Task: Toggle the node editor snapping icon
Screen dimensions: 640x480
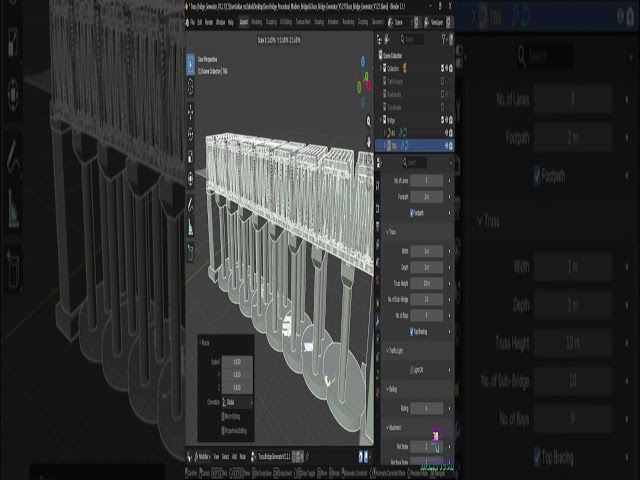Action: click(361, 457)
